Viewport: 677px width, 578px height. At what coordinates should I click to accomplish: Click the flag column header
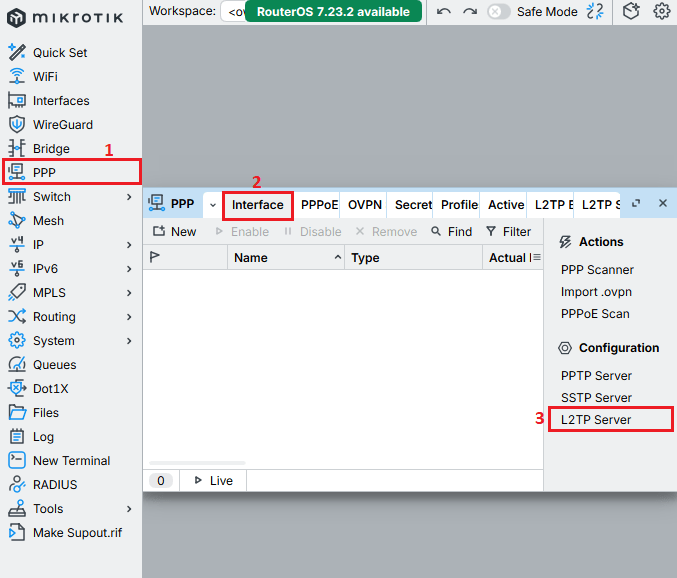click(185, 258)
